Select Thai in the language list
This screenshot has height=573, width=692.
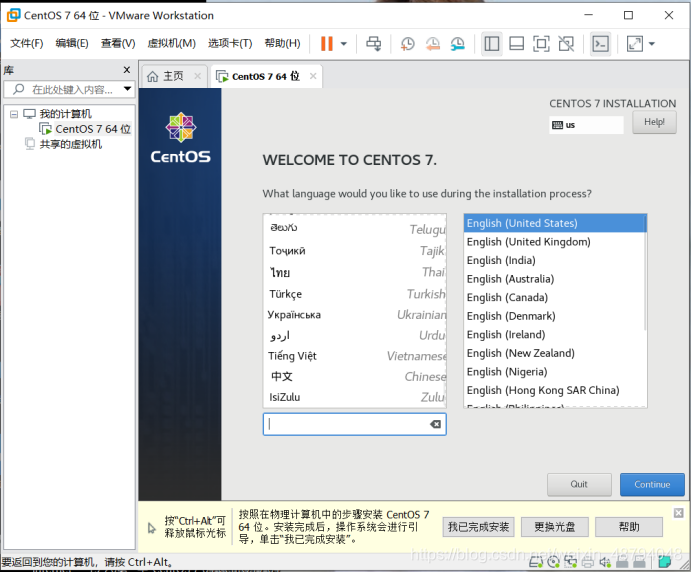click(x=354, y=272)
